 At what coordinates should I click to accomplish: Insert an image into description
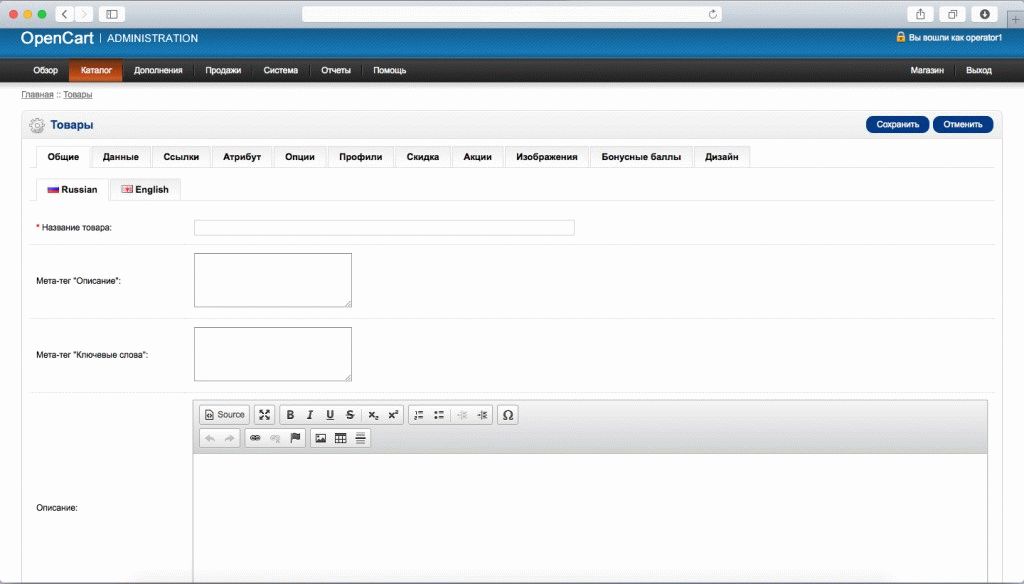pyautogui.click(x=321, y=438)
